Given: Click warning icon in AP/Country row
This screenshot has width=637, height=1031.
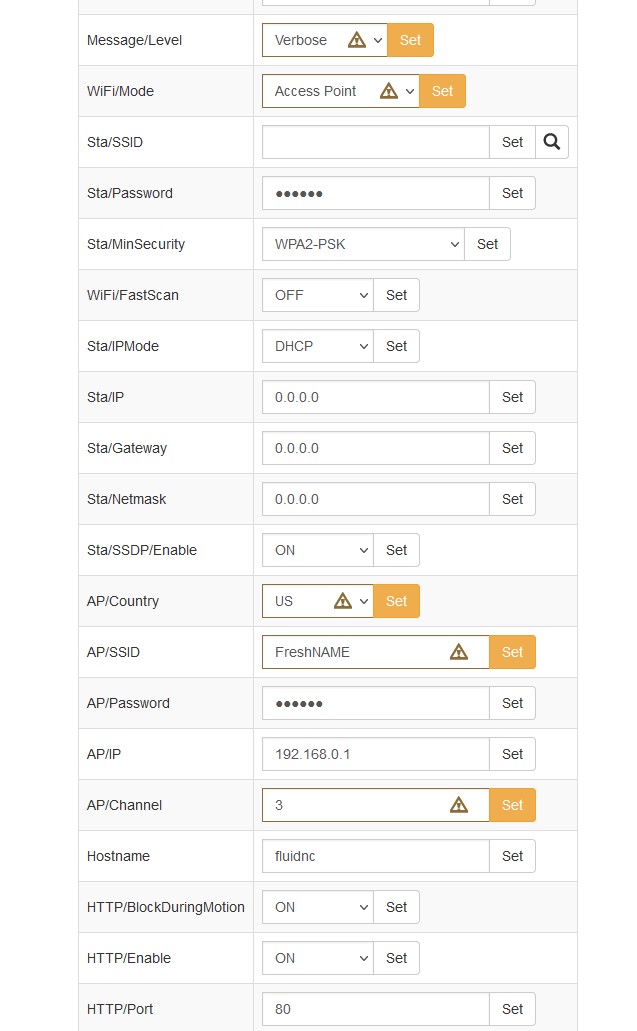Looking at the screenshot, I should point(343,601).
